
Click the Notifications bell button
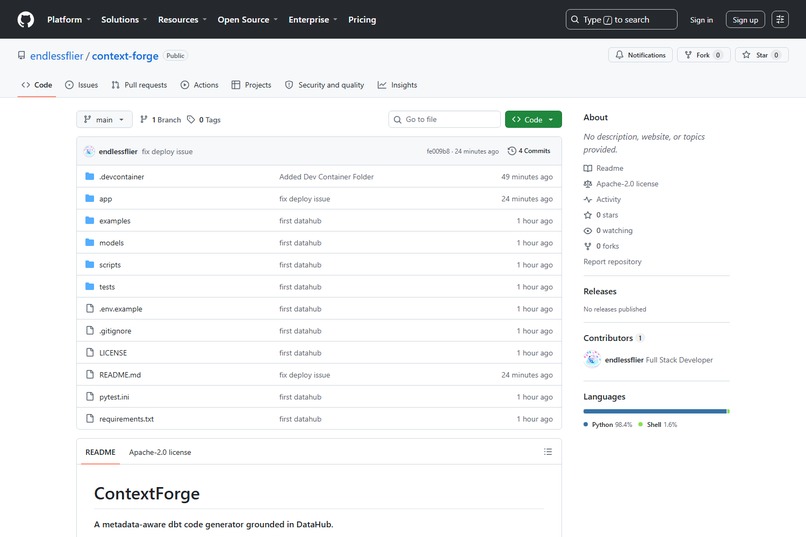pos(640,55)
